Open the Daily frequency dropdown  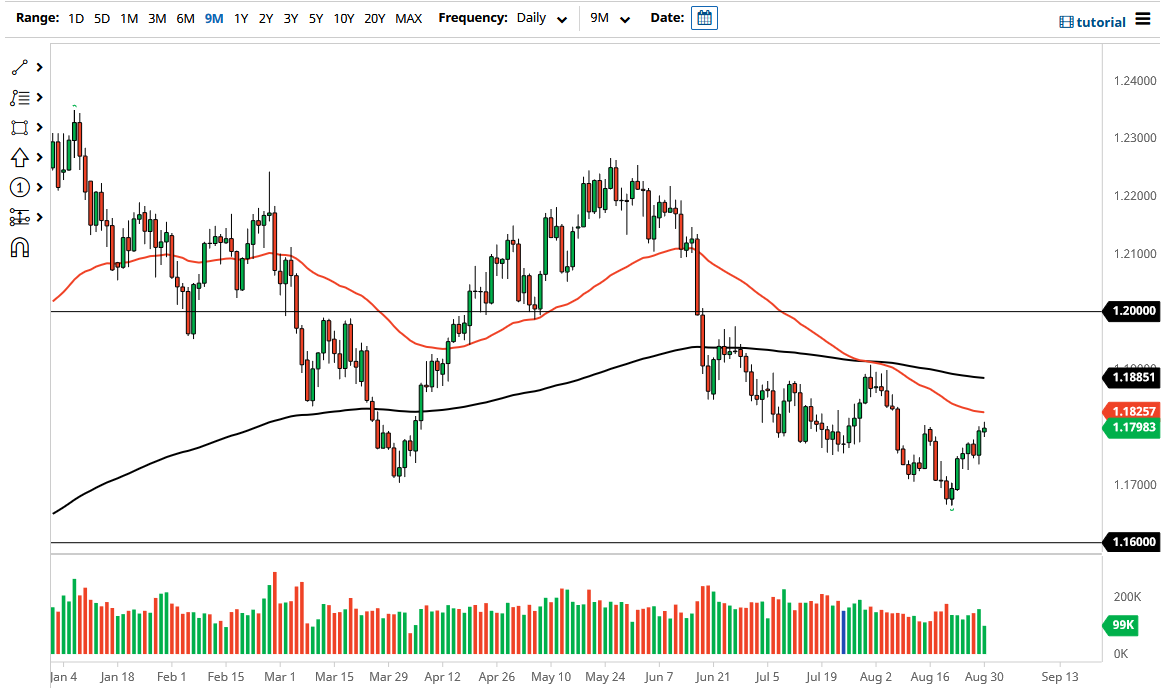[542, 18]
